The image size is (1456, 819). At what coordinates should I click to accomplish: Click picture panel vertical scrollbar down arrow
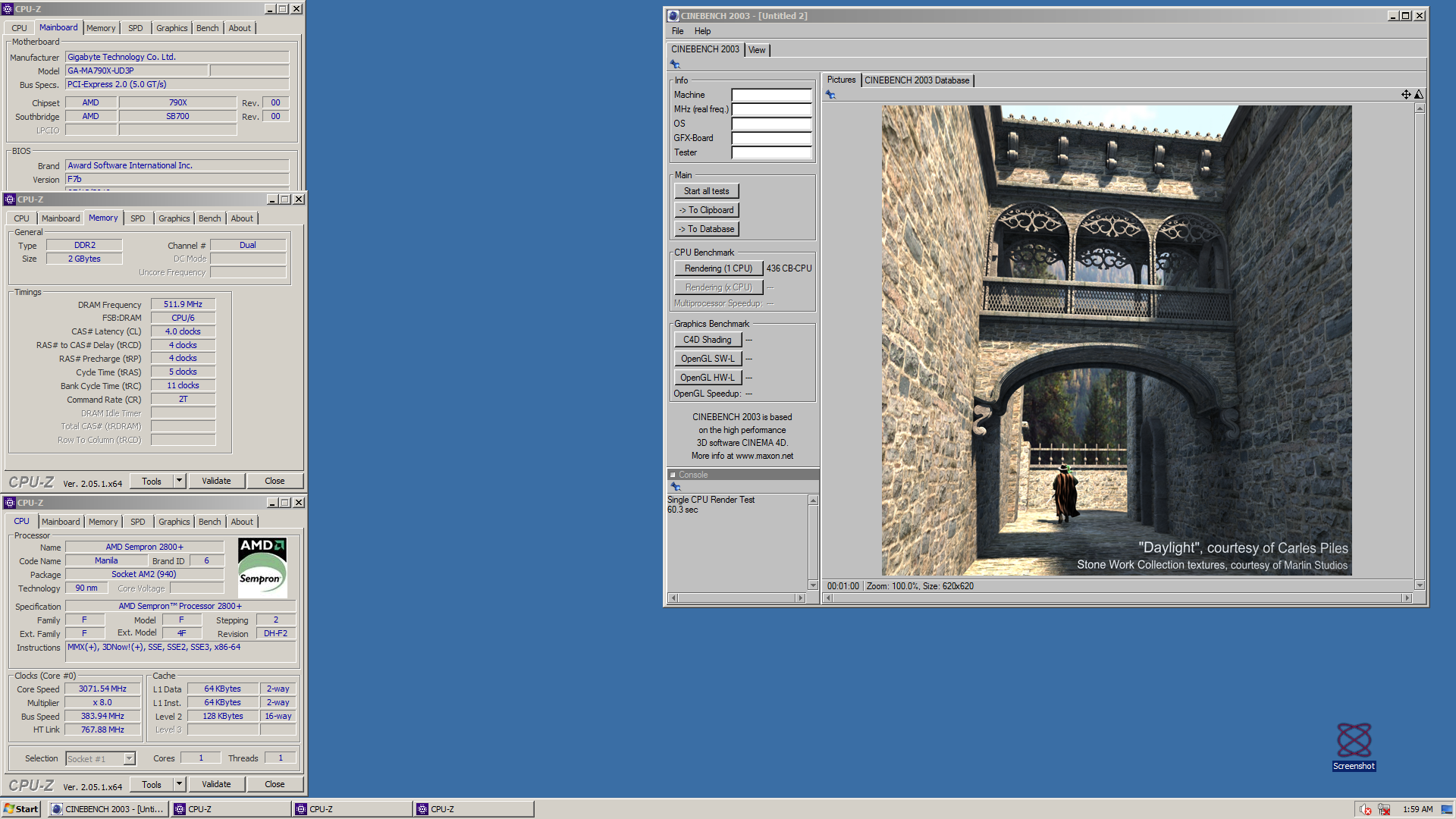[x=1420, y=585]
